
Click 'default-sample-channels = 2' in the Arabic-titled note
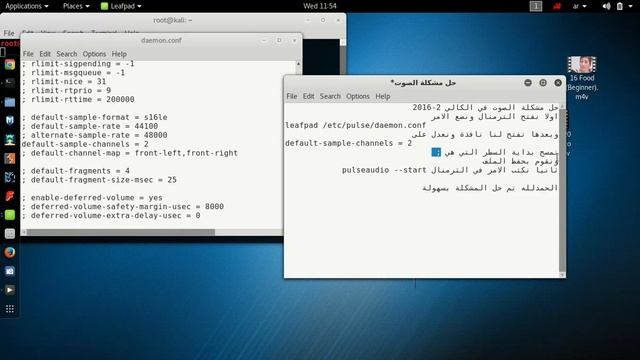tap(349, 143)
